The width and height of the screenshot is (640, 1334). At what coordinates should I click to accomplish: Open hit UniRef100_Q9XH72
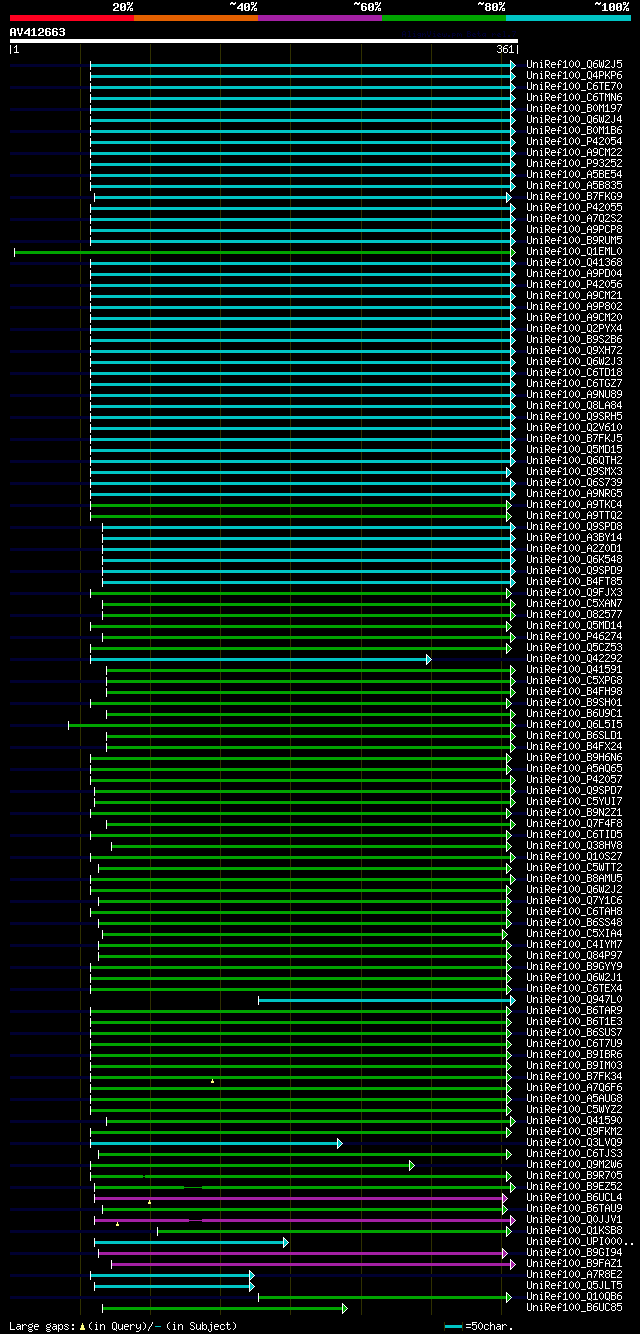pyautogui.click(x=575, y=351)
